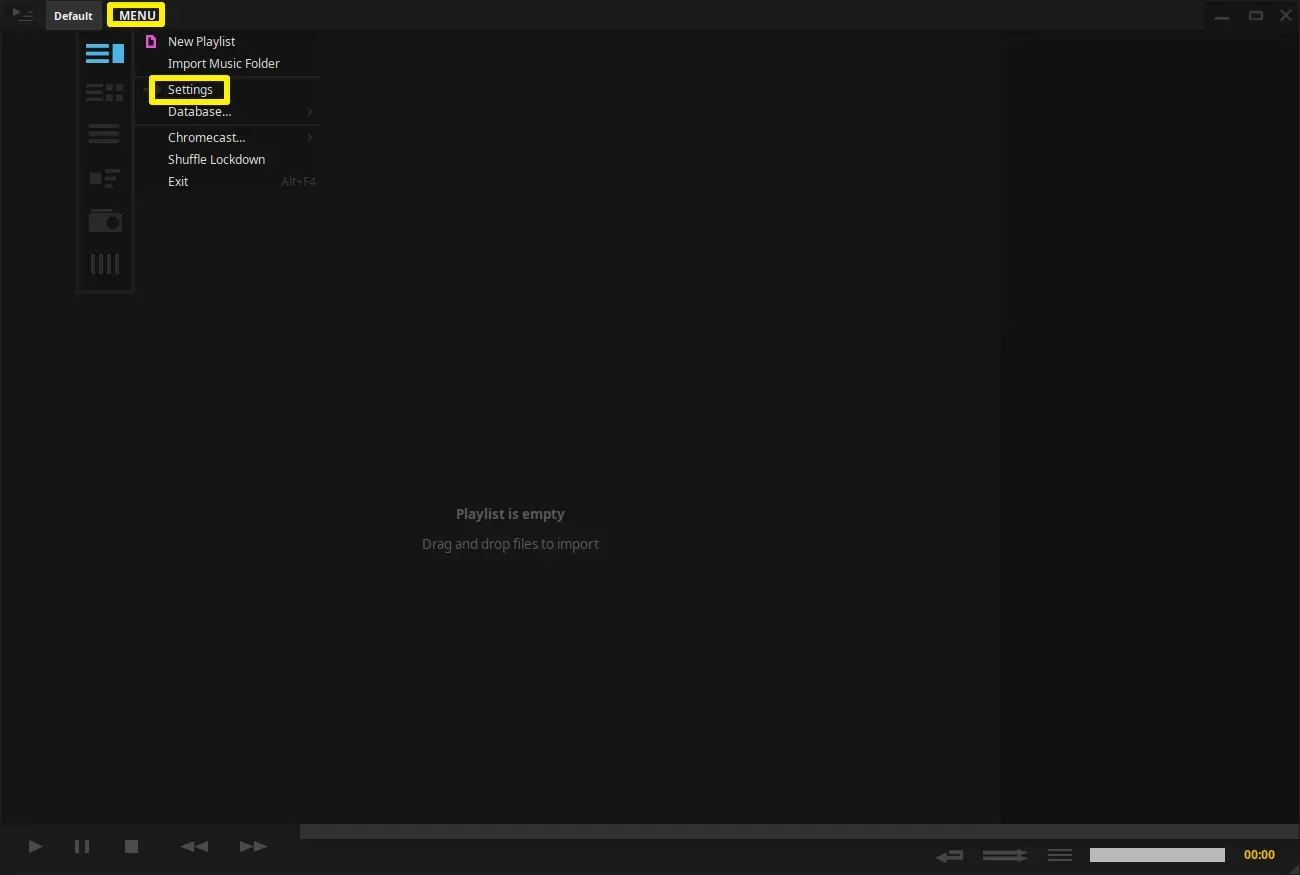The image size is (1300, 875).
Task: Expand the Chromecast... submenu
Action: 228,138
